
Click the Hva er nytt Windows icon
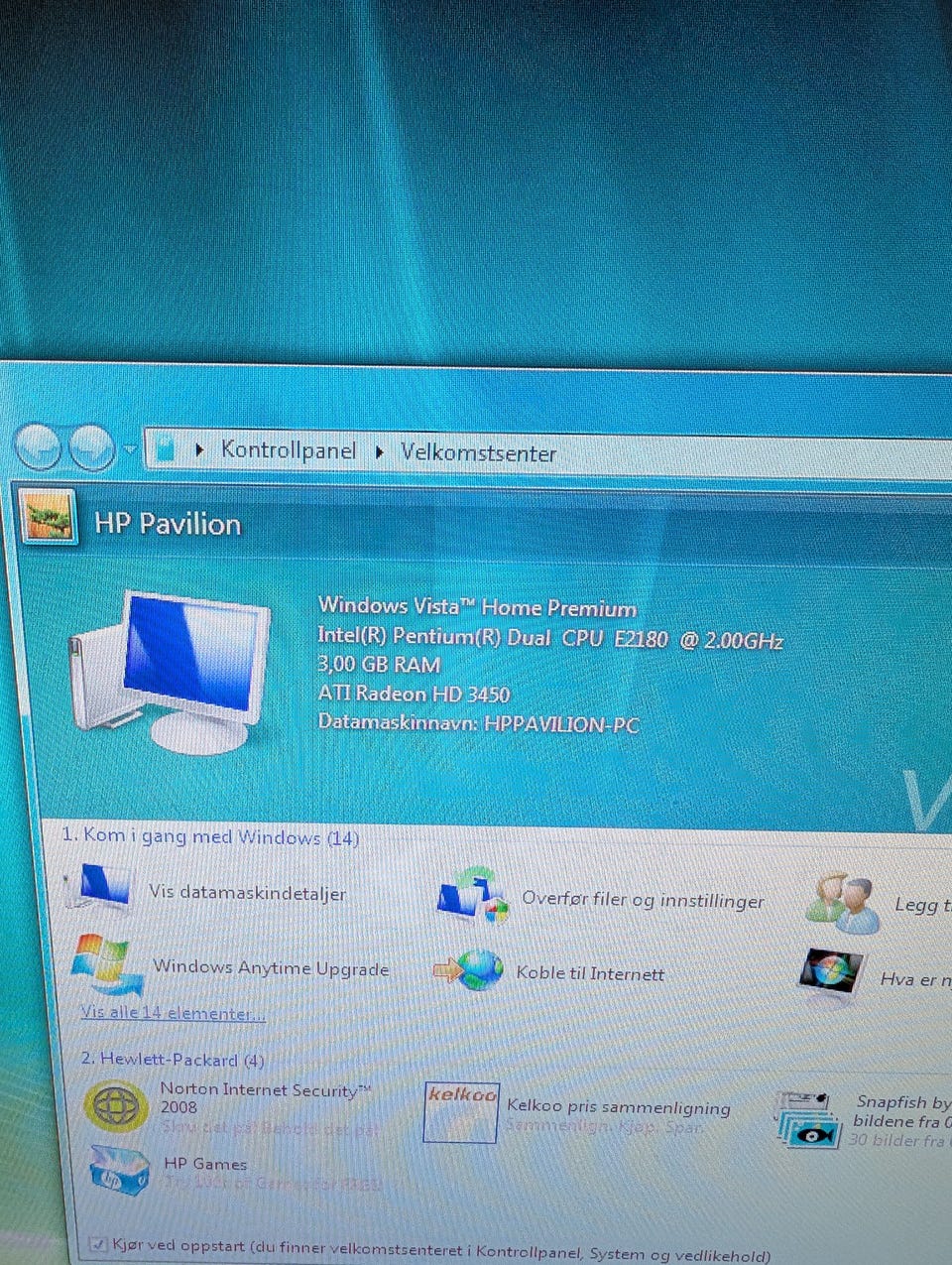click(x=831, y=974)
